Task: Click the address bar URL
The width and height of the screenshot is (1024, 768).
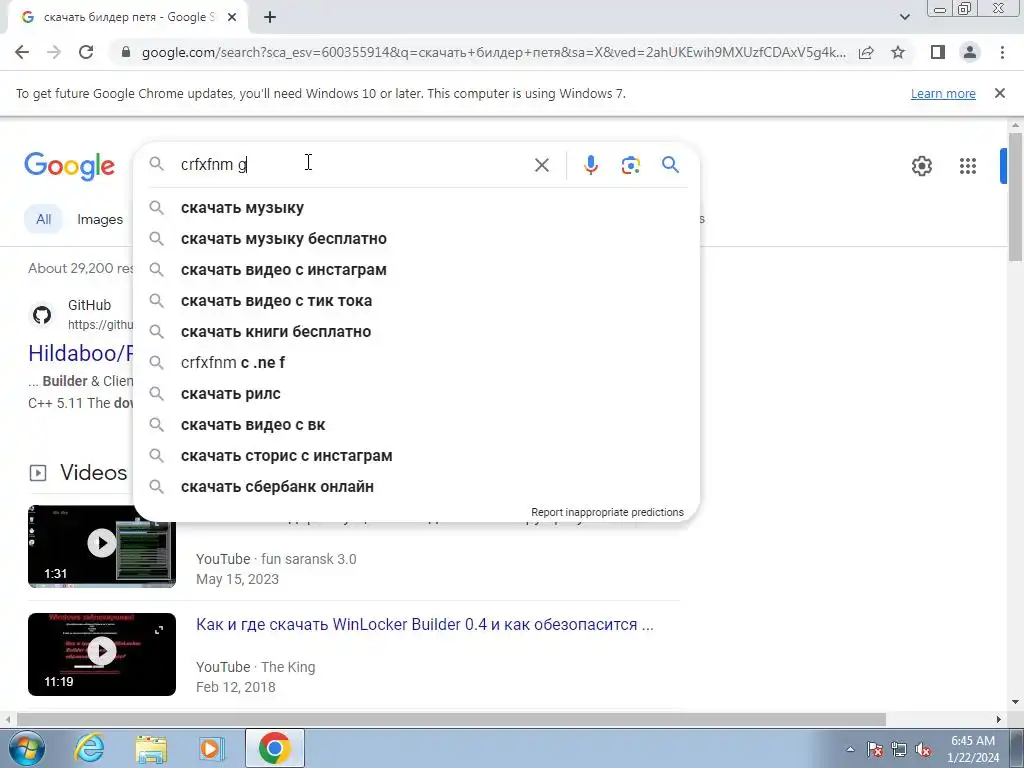Action: [493, 52]
